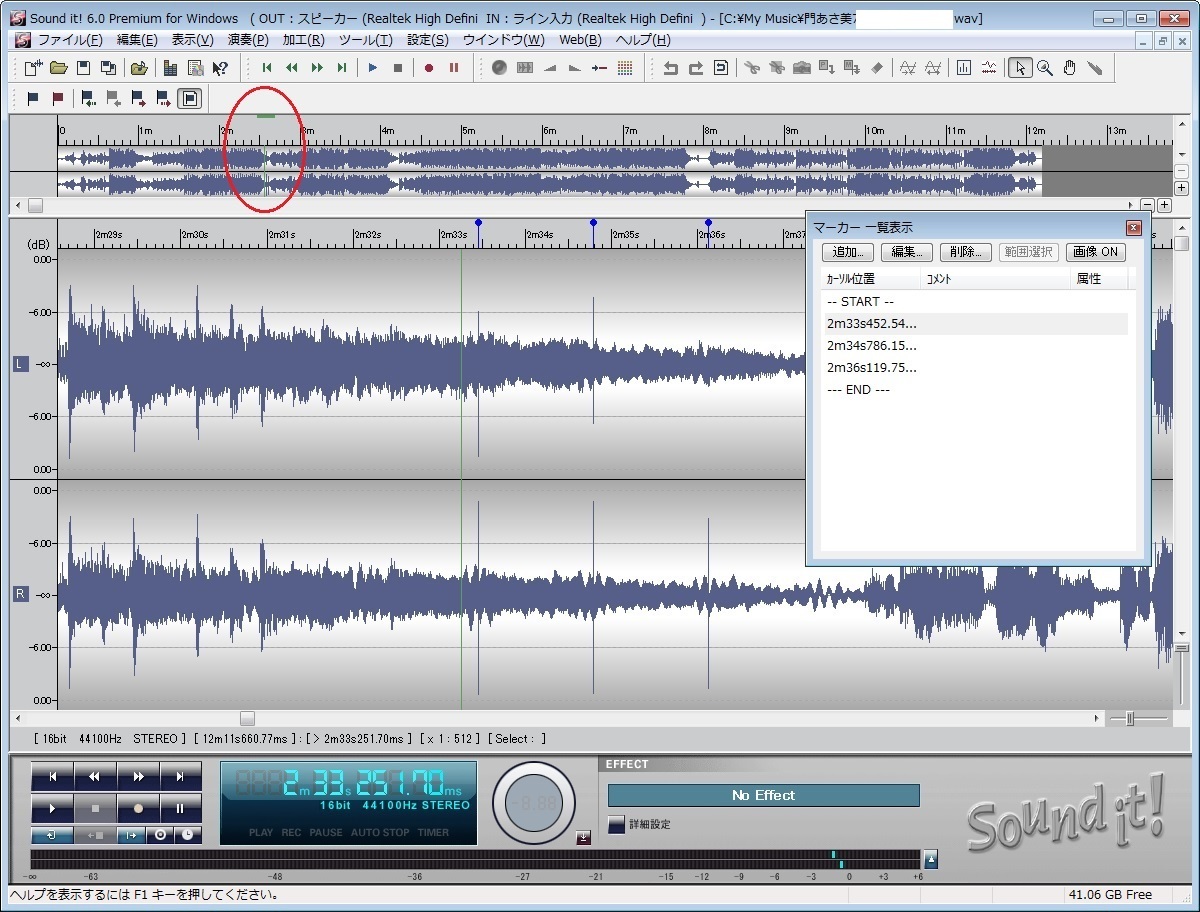Click the blue flag add-marker icon
The width and height of the screenshot is (1200, 912).
pyautogui.click(x=34, y=98)
